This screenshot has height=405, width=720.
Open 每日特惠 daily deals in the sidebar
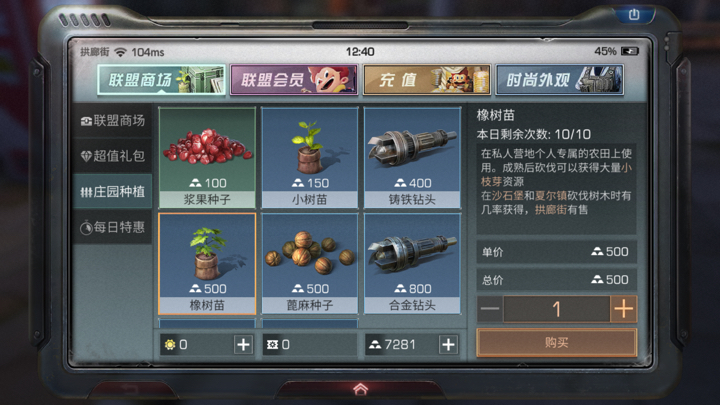(x=113, y=227)
